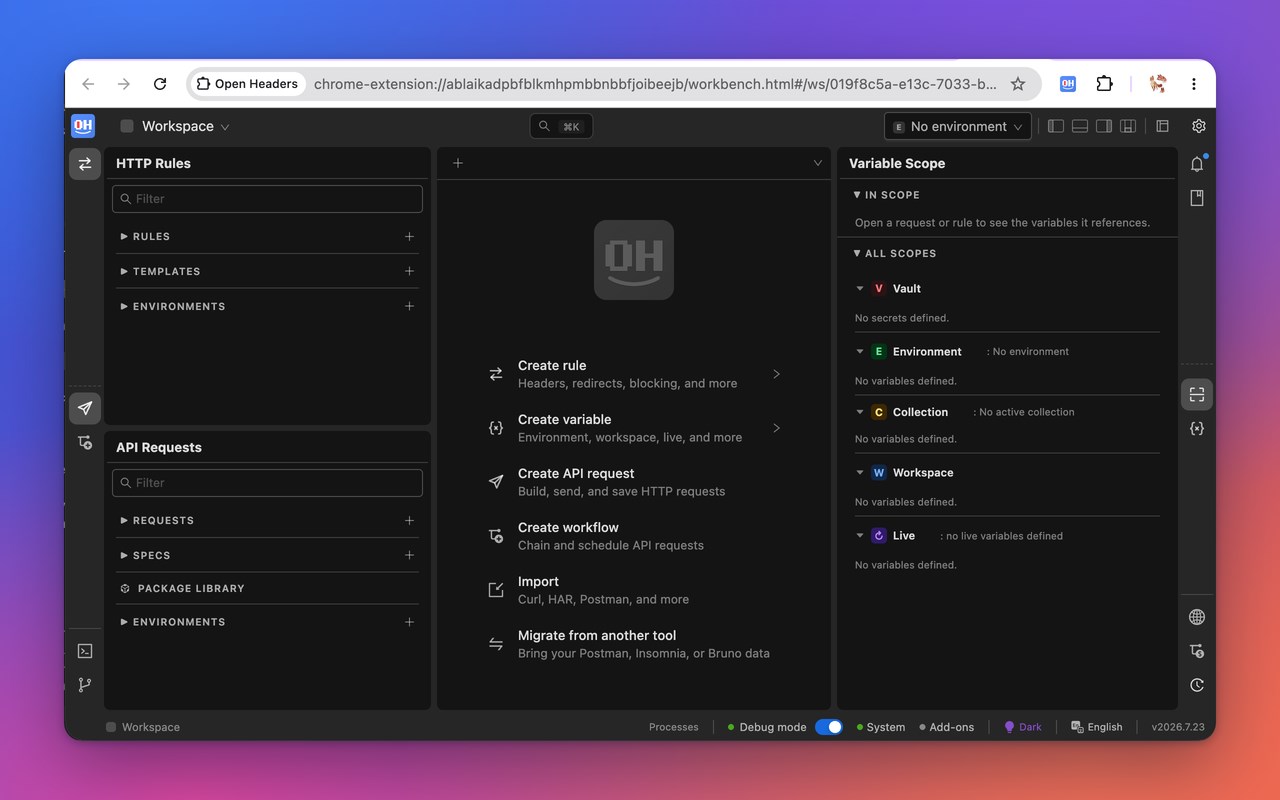Viewport: 1280px width, 800px height.
Task: Open the globe icon in right sidebar
Action: (1197, 617)
